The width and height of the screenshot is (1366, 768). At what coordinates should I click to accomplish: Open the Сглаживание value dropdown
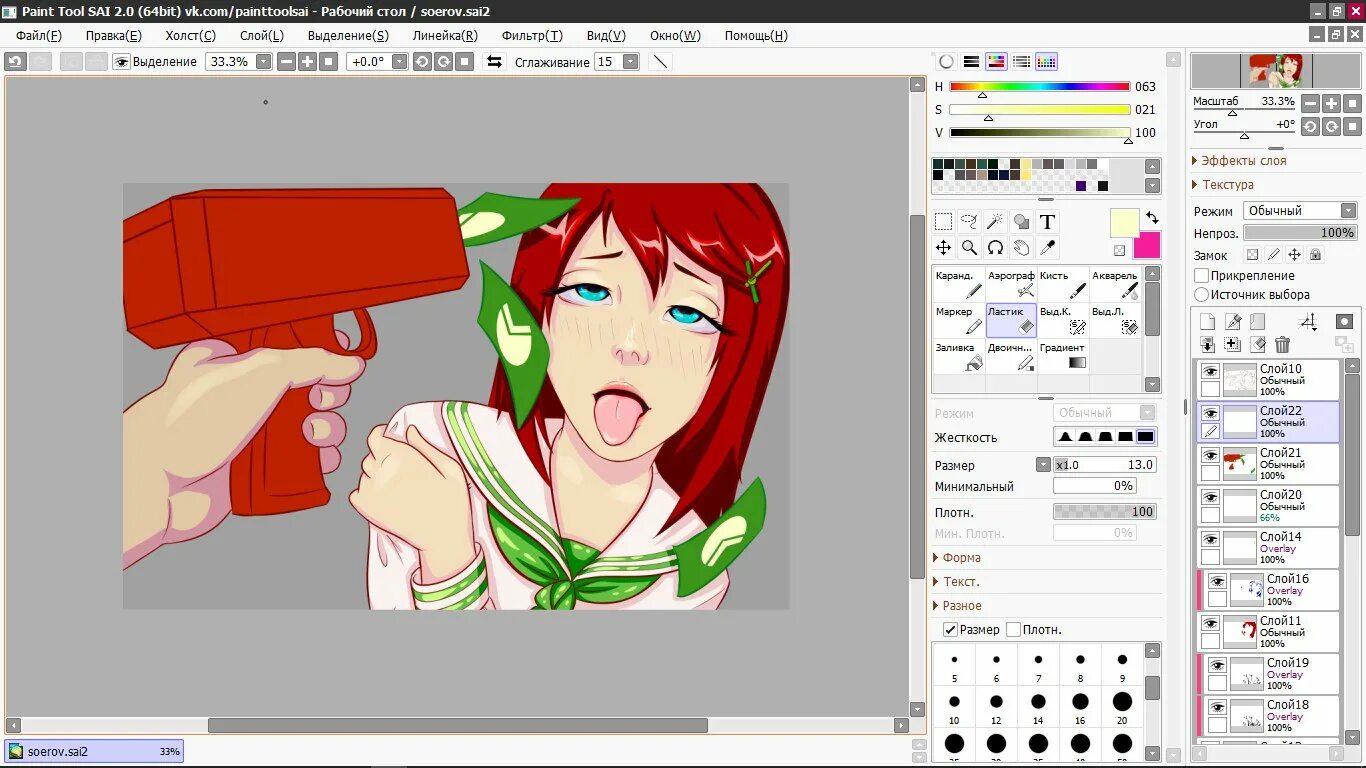[x=630, y=62]
